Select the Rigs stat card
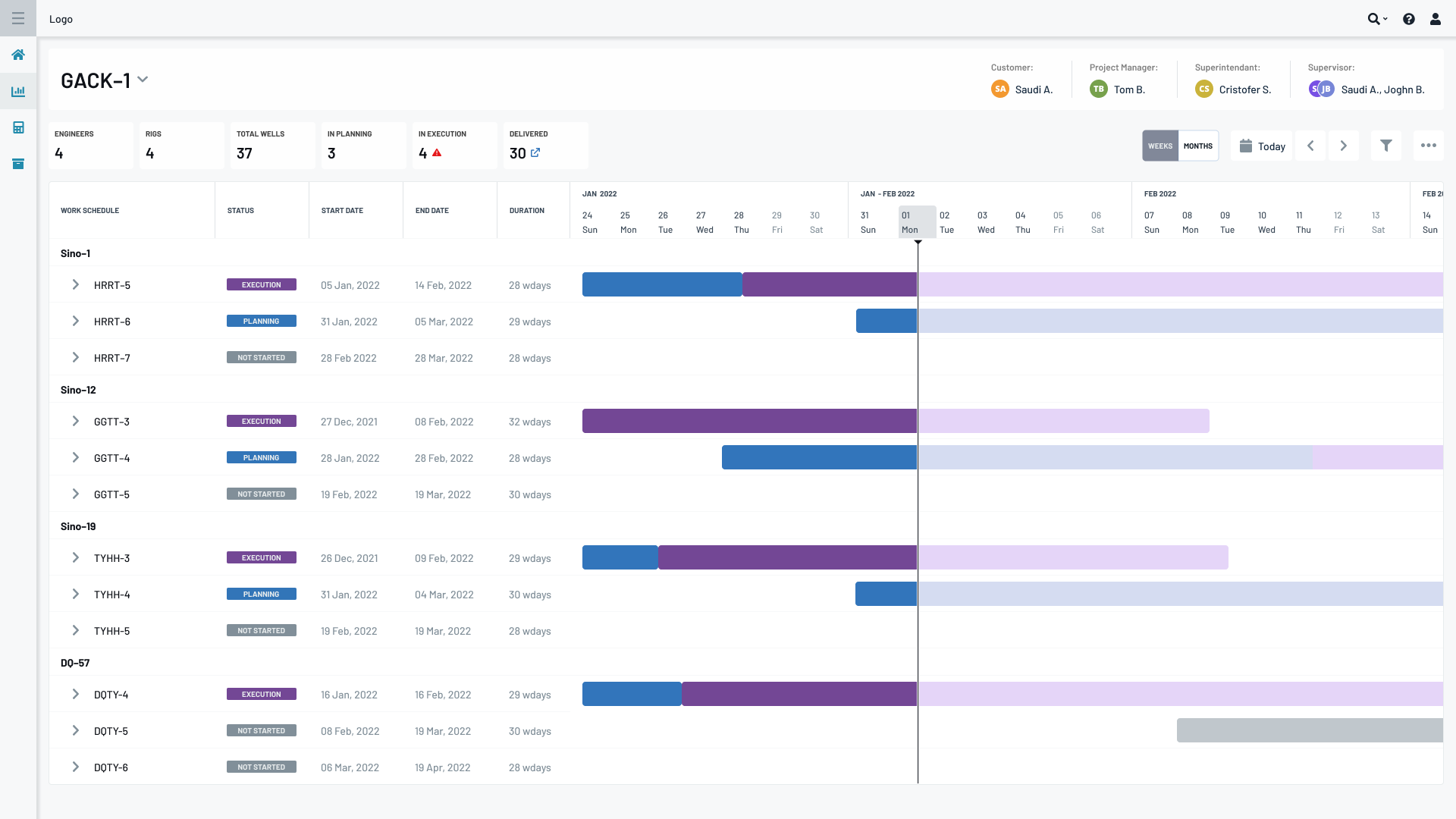This screenshot has width=1456, height=819. point(182,145)
